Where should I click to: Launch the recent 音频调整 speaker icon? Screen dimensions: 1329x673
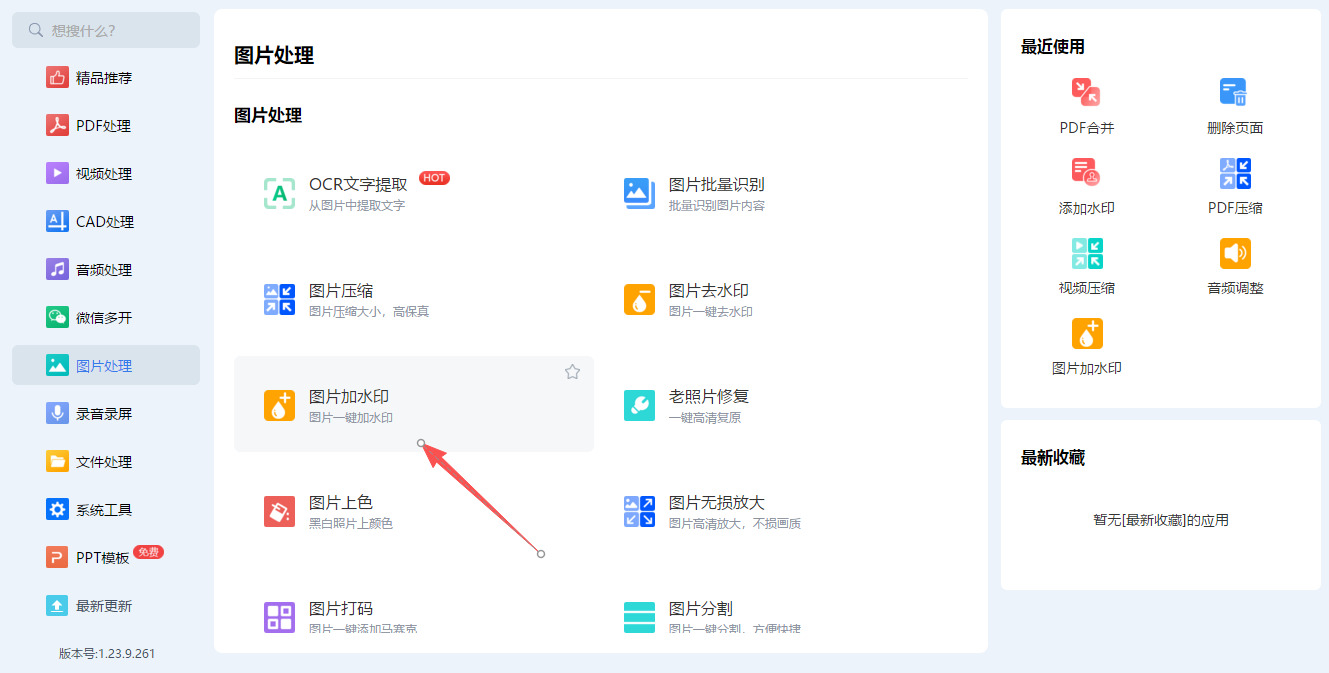1235,253
